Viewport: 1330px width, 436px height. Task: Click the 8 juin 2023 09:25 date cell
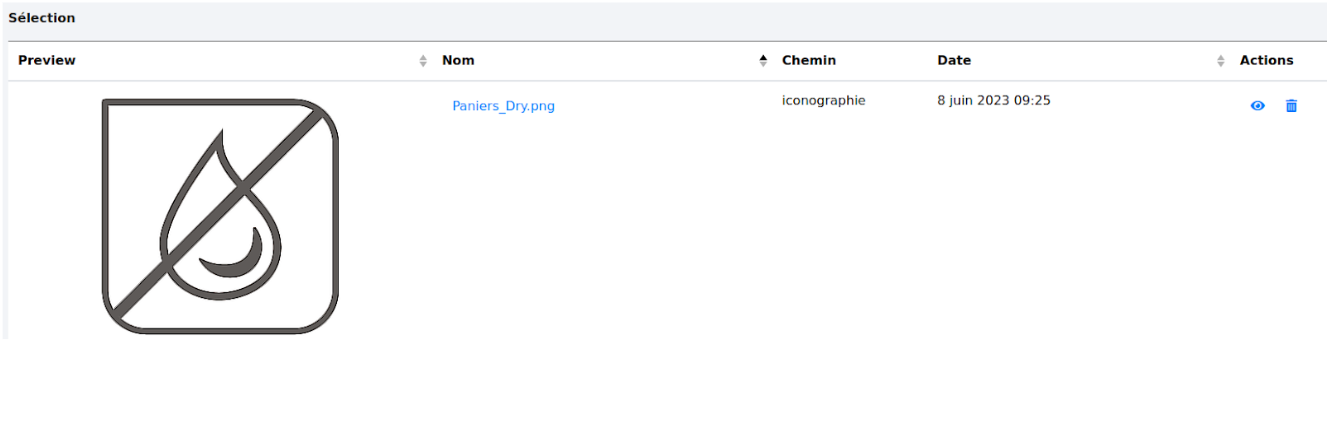993,100
